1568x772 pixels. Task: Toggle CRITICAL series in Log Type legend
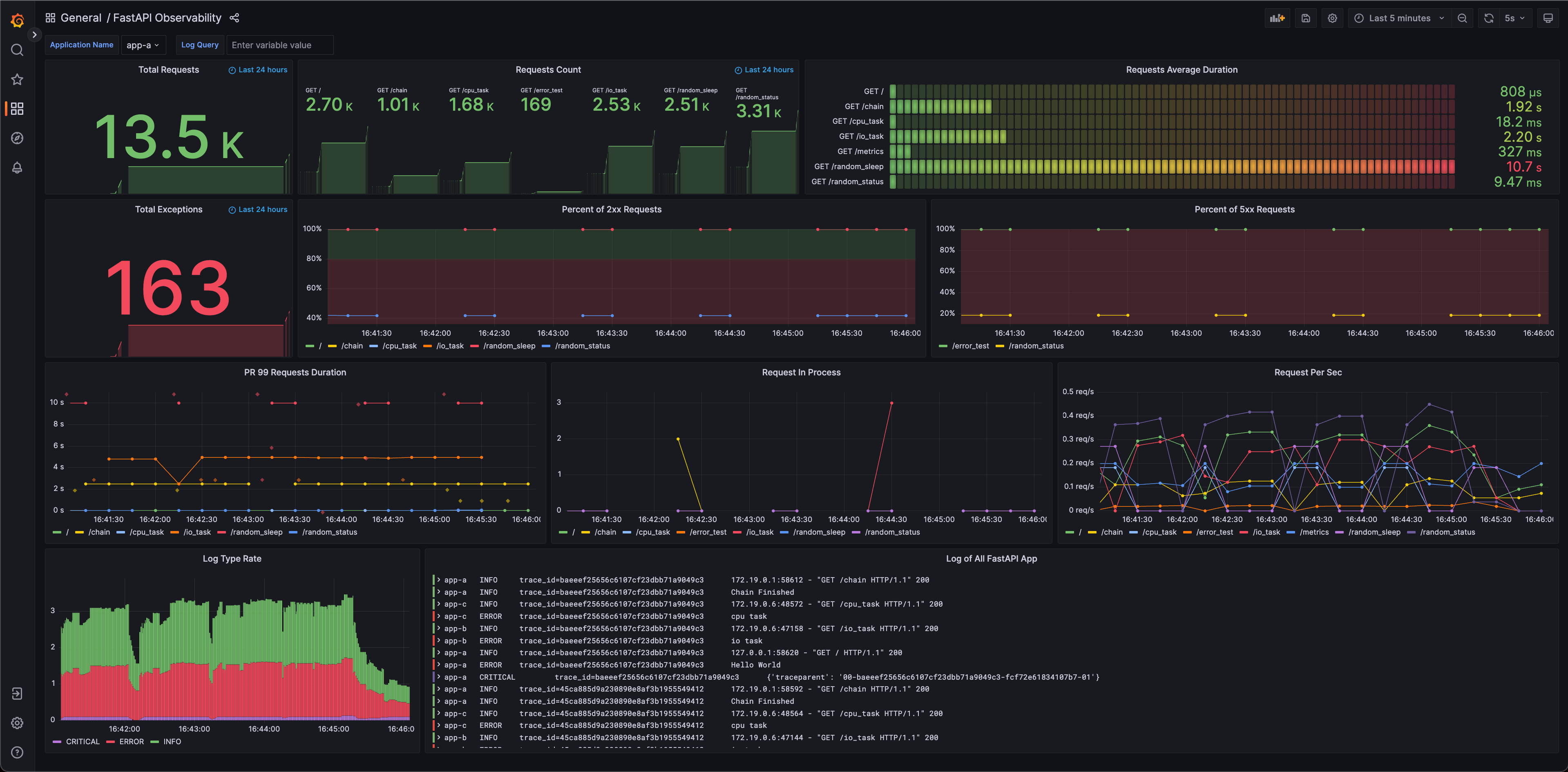pyautogui.click(x=82, y=742)
